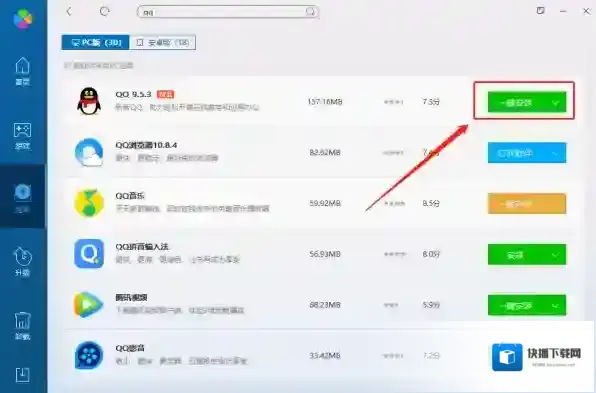This screenshot has height=393, width=596.
Task: Open the QQ浏览器10.8.4 title link
Action: (146, 145)
